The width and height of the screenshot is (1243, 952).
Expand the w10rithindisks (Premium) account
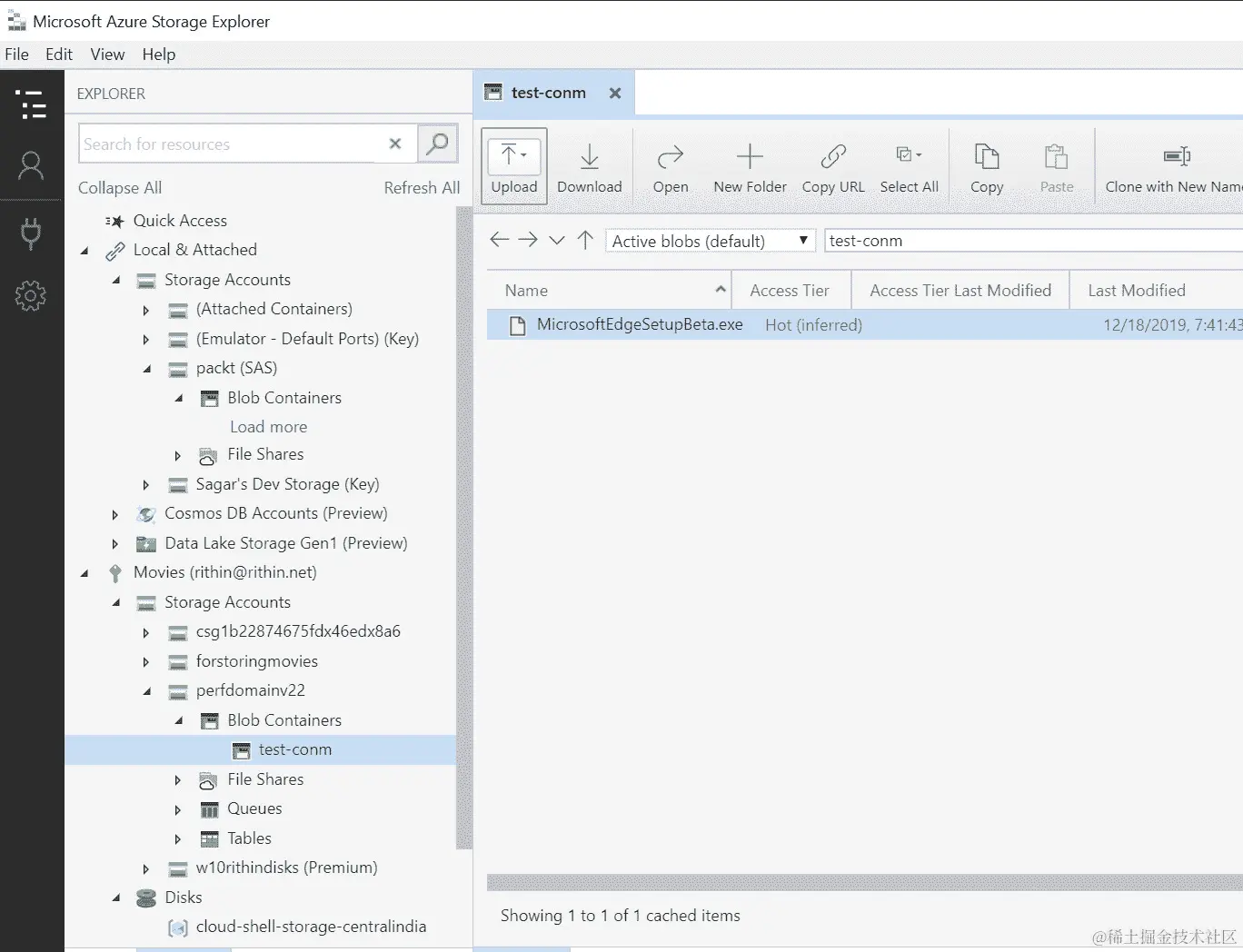coord(146,869)
